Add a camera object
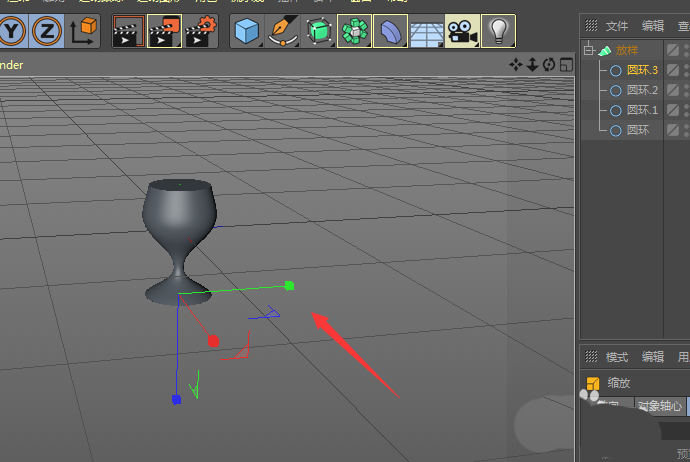This screenshot has width=690, height=462. point(462,32)
